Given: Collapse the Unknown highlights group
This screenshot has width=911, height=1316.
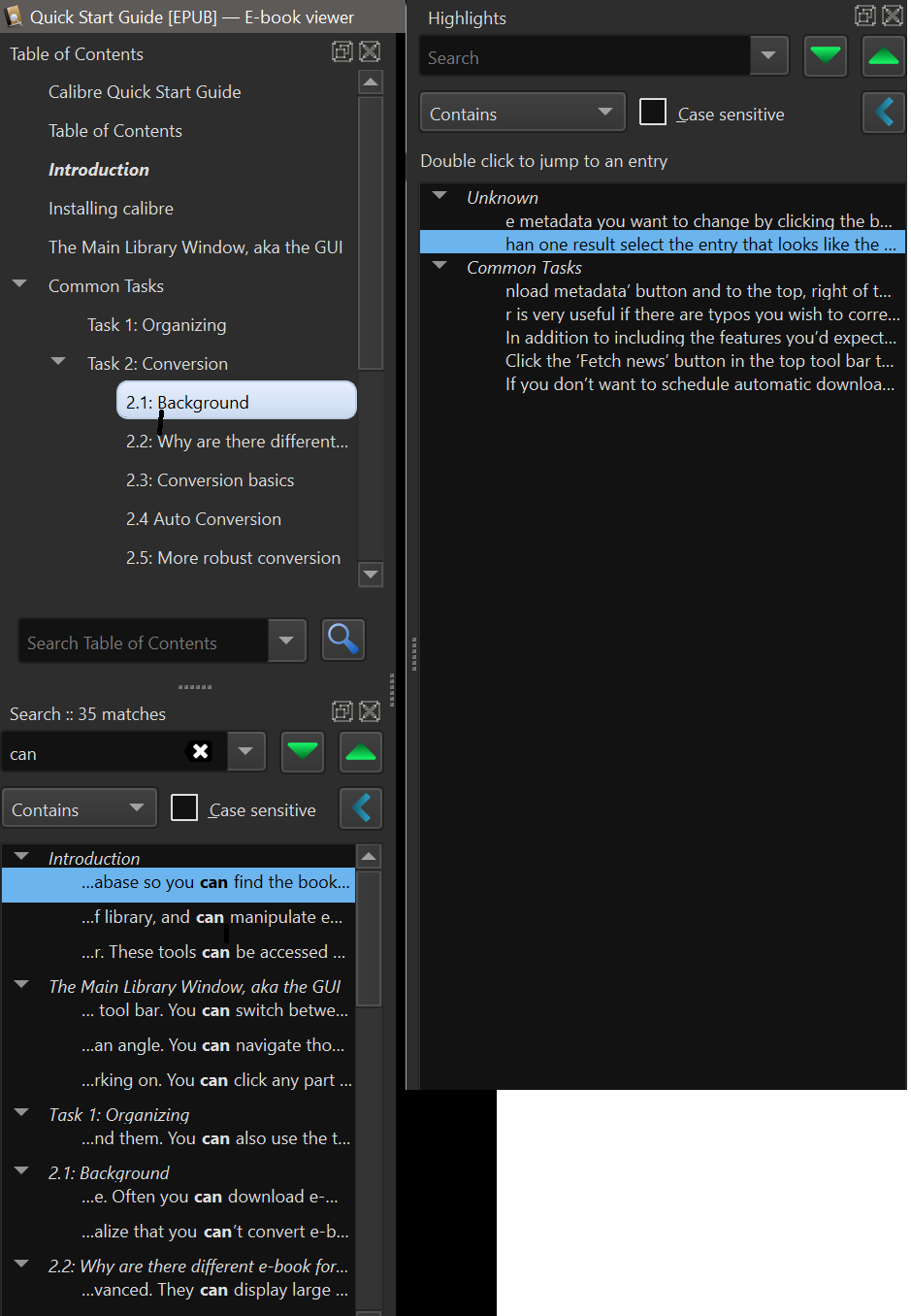Looking at the screenshot, I should (x=439, y=196).
